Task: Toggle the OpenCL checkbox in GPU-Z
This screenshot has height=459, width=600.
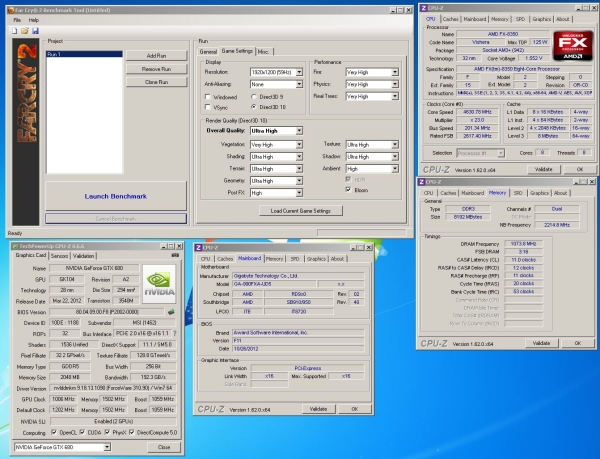Action: pos(54,432)
